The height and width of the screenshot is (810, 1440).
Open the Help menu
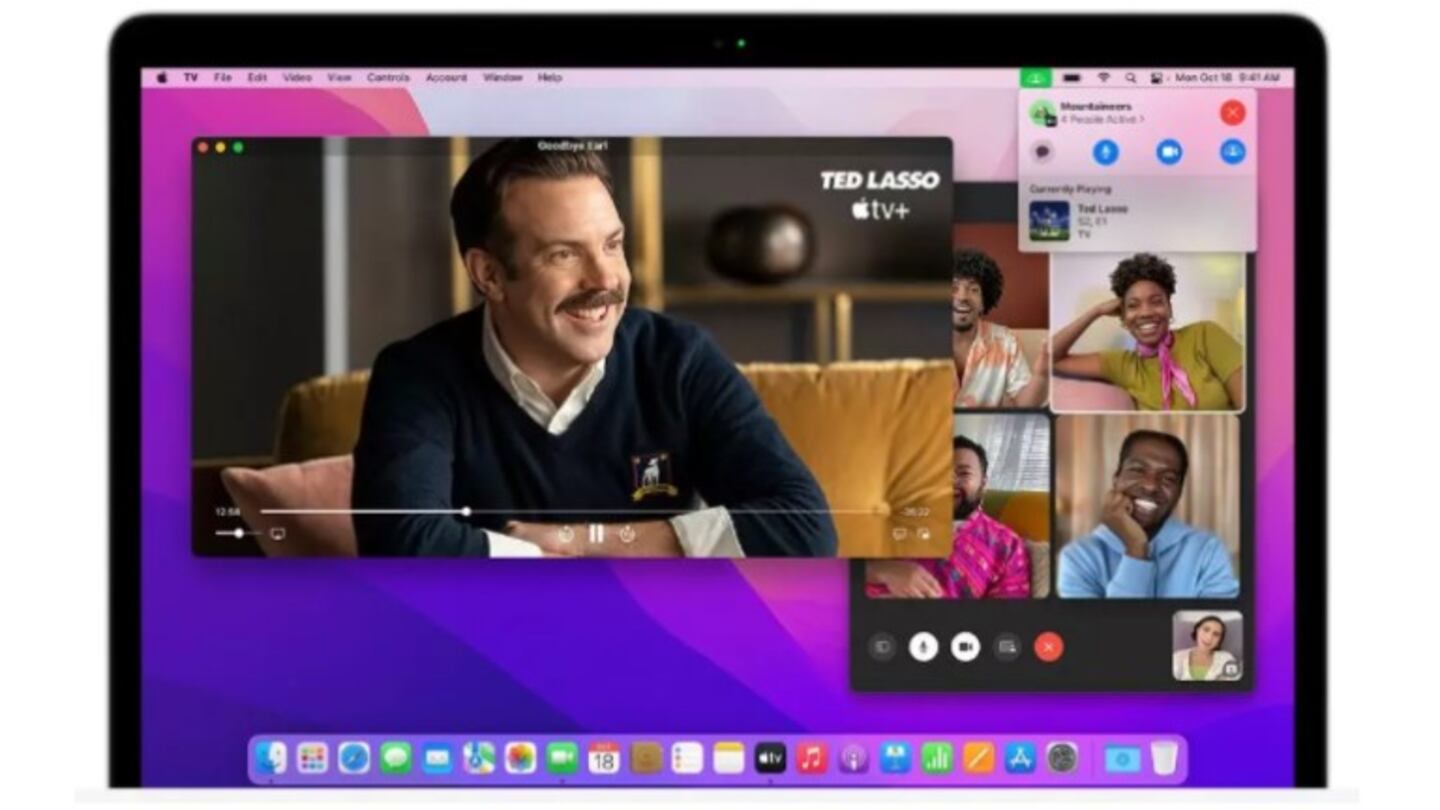click(550, 77)
